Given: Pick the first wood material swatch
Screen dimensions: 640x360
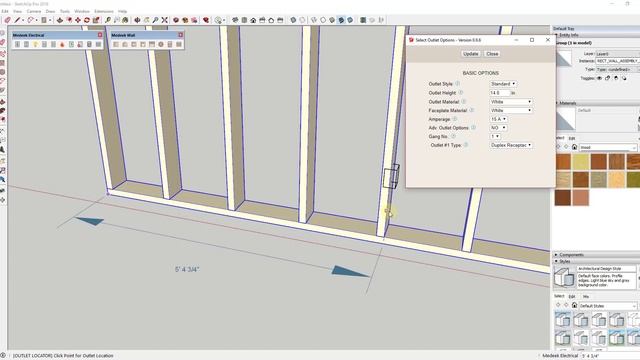Looking at the screenshot, I should point(563,162).
